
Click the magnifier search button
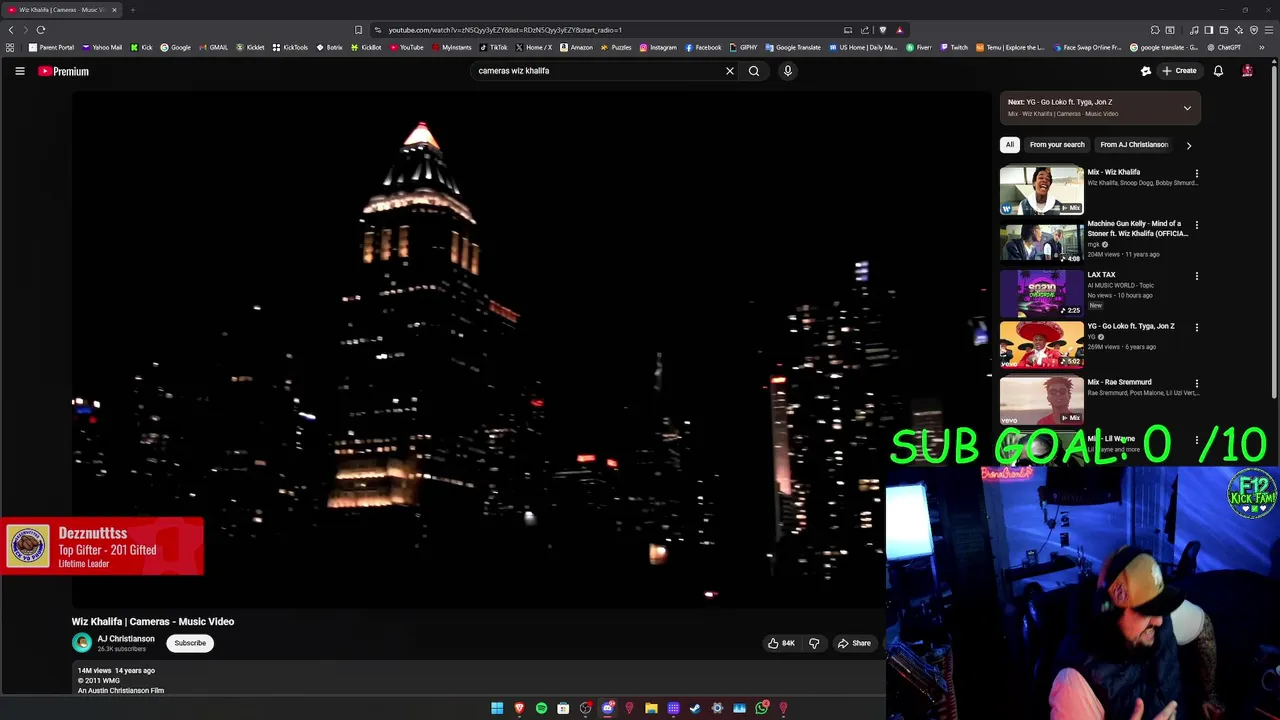click(x=754, y=71)
